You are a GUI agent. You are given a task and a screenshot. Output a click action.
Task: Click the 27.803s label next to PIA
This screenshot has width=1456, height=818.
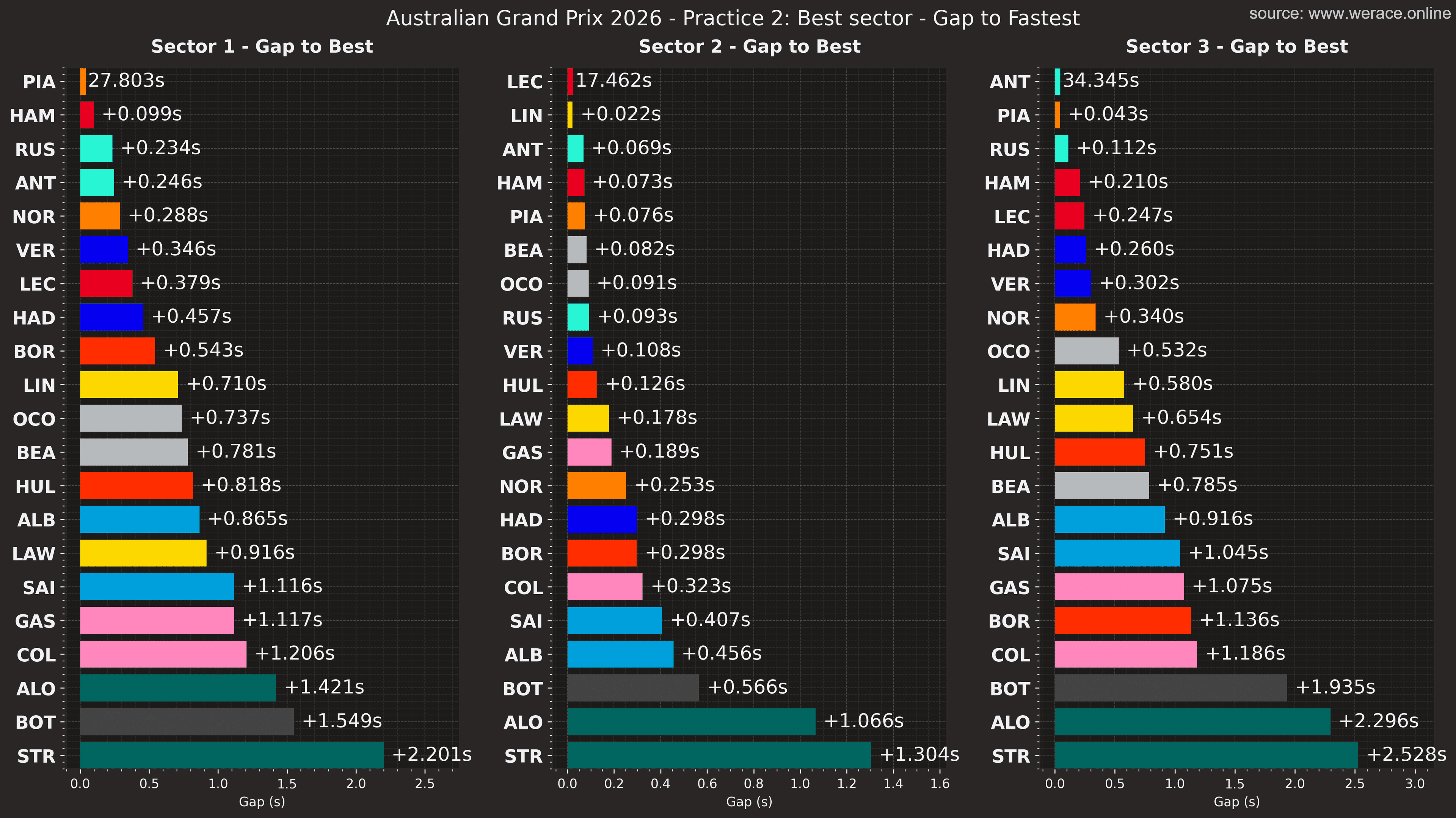126,80
